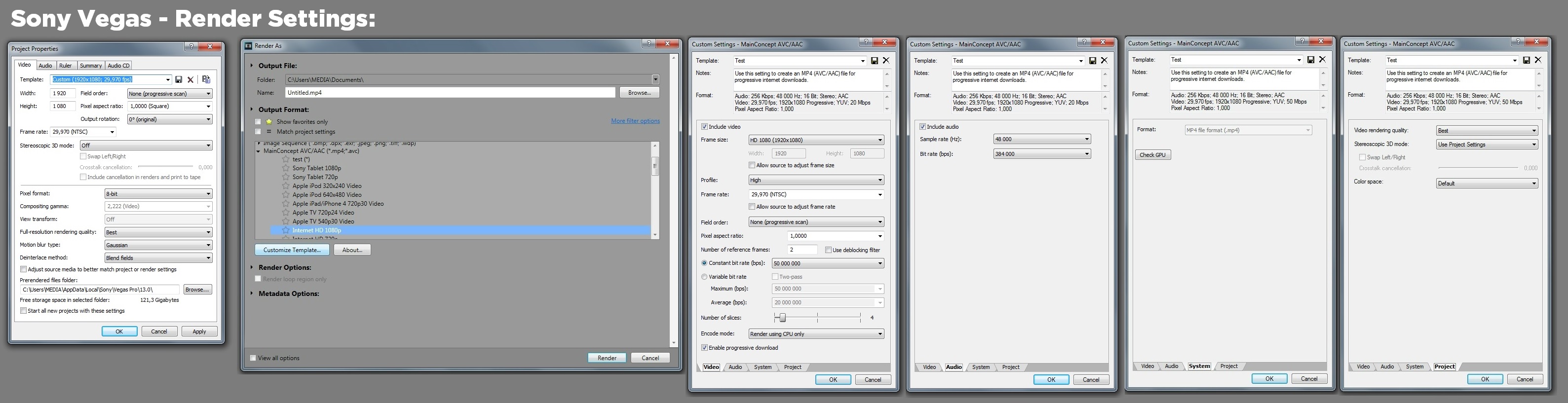Save the template in Project Properties

click(x=178, y=80)
